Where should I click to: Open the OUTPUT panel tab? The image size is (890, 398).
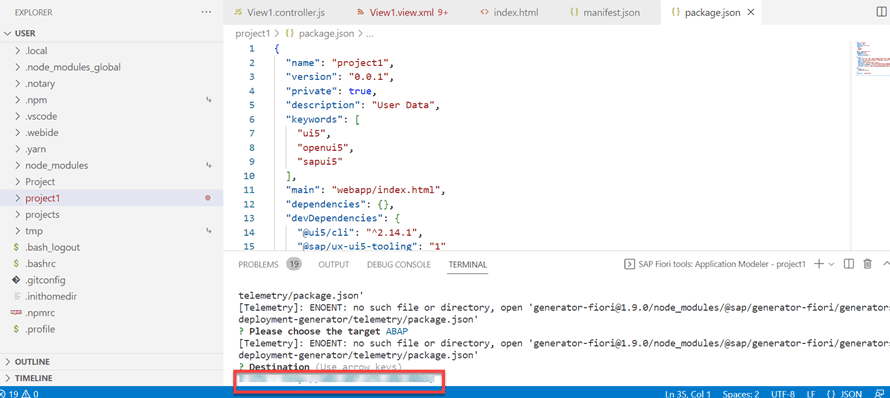point(334,264)
